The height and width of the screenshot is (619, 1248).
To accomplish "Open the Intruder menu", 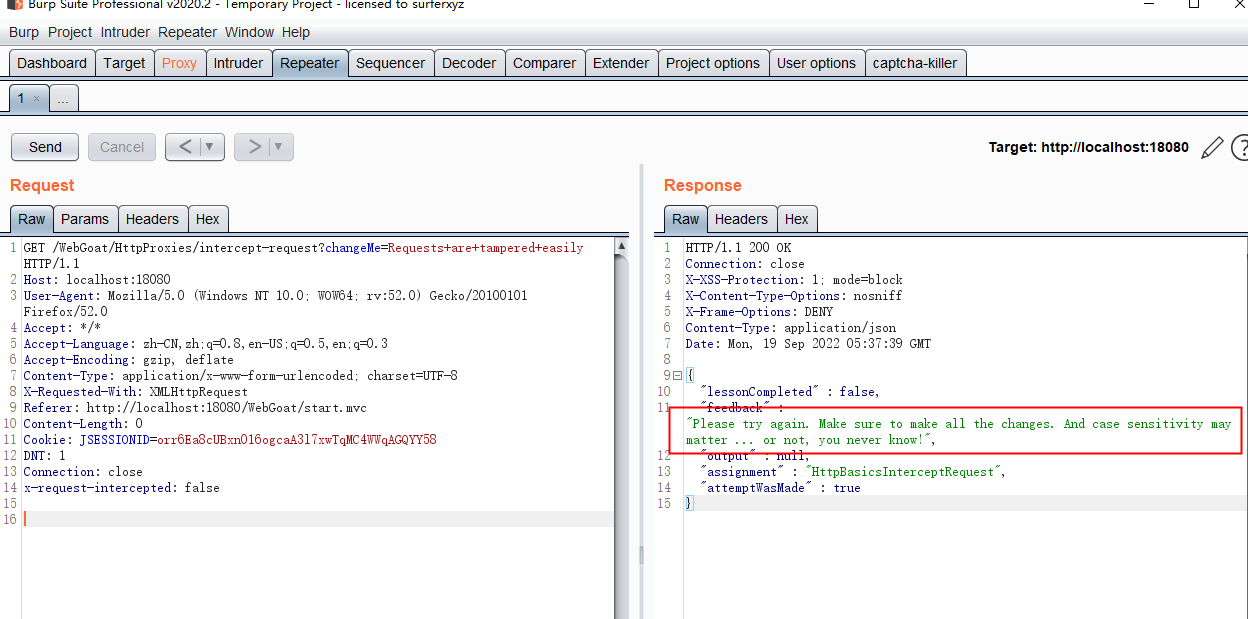I will coord(125,32).
